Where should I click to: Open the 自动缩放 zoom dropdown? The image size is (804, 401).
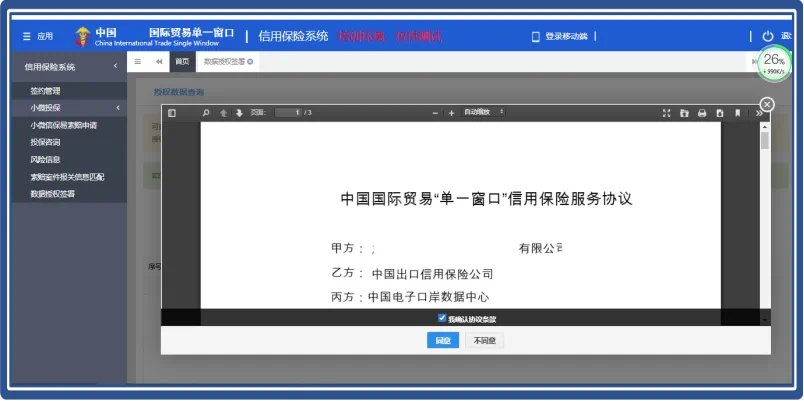(x=484, y=112)
